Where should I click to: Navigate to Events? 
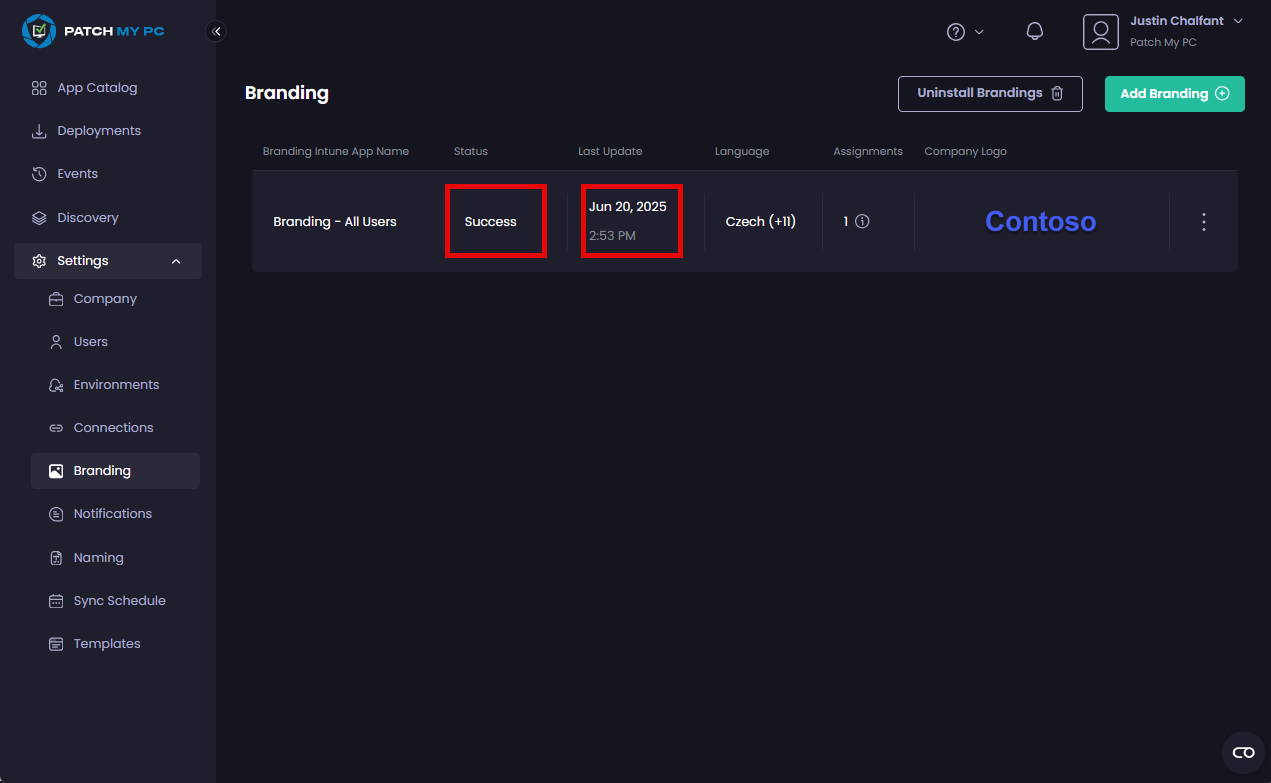coord(77,174)
